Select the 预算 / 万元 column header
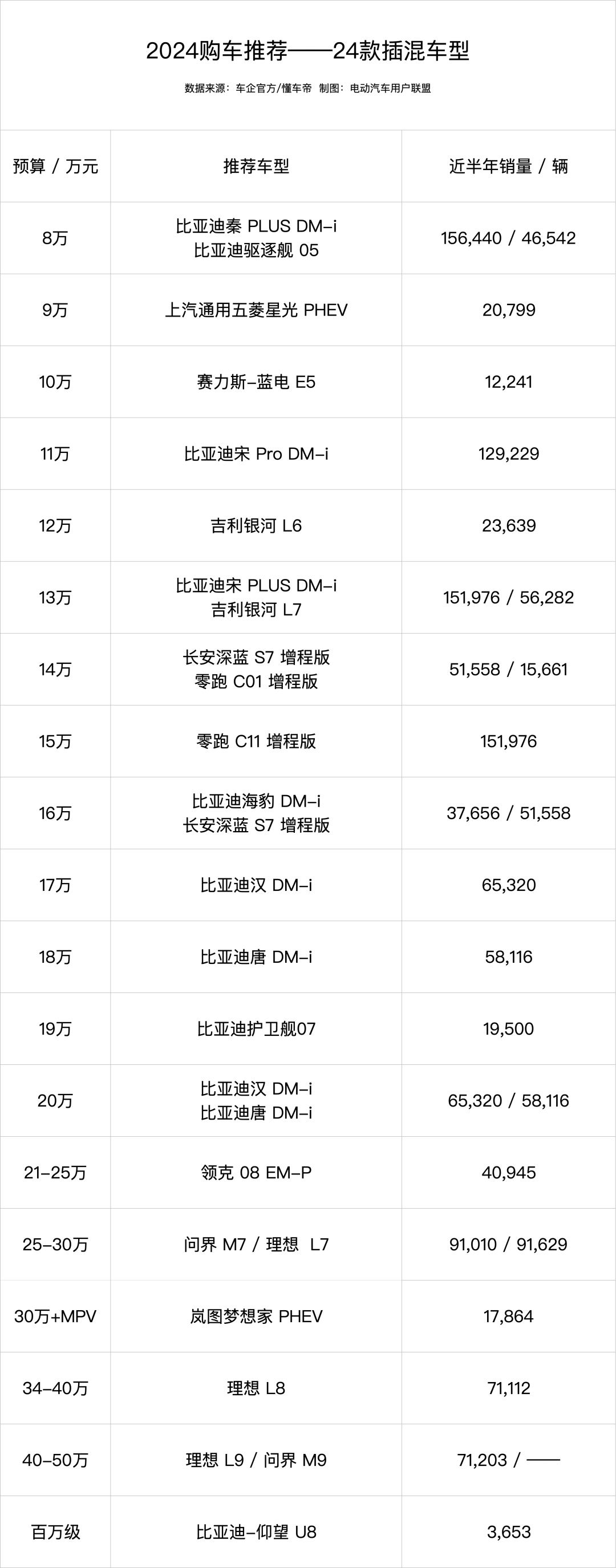The width and height of the screenshot is (616, 1568). (x=55, y=166)
